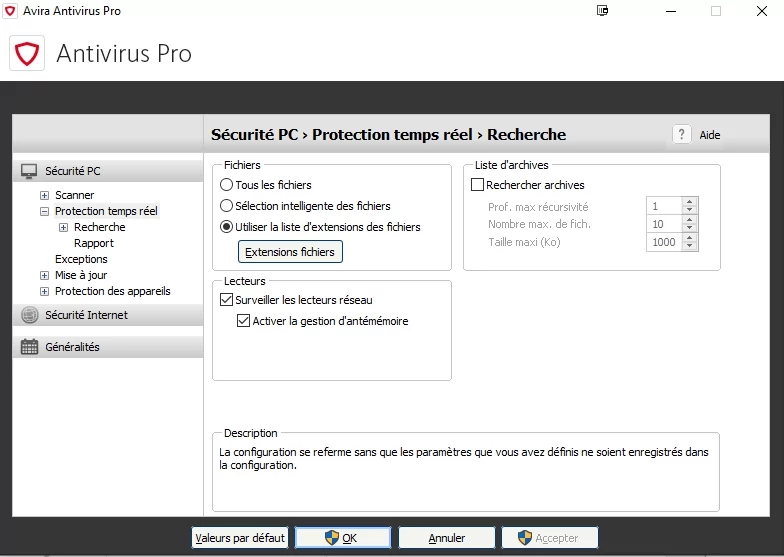Open the Sécurité Internet section
The image size is (784, 557).
(108, 315)
